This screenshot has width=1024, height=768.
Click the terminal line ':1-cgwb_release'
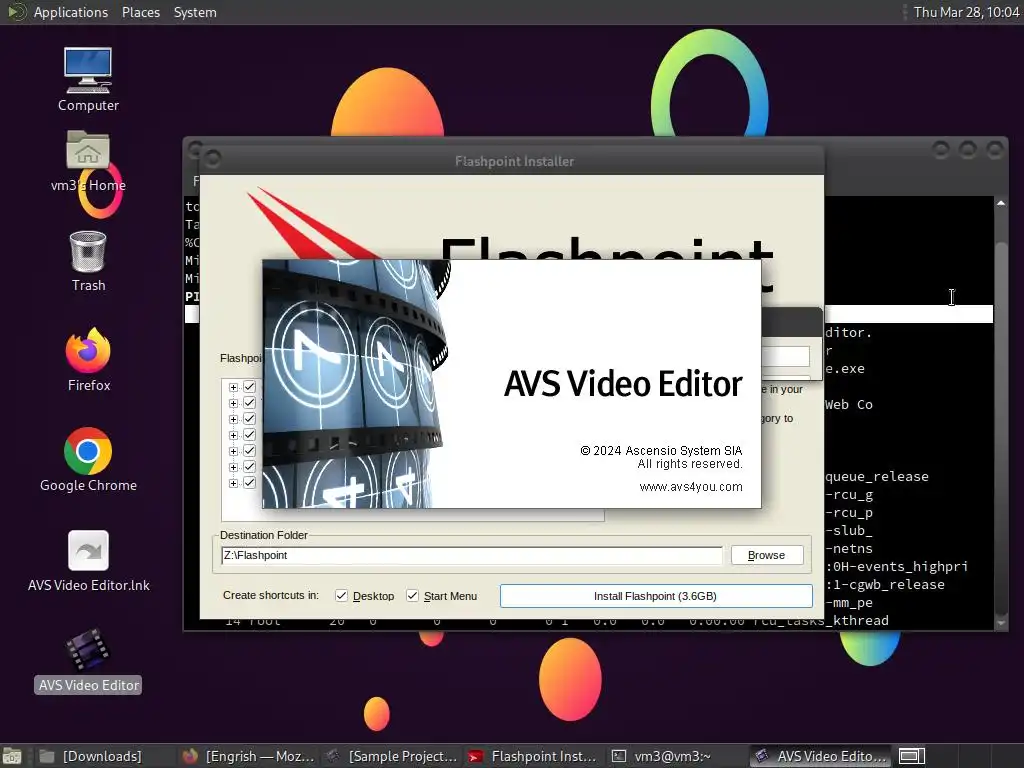pos(885,584)
